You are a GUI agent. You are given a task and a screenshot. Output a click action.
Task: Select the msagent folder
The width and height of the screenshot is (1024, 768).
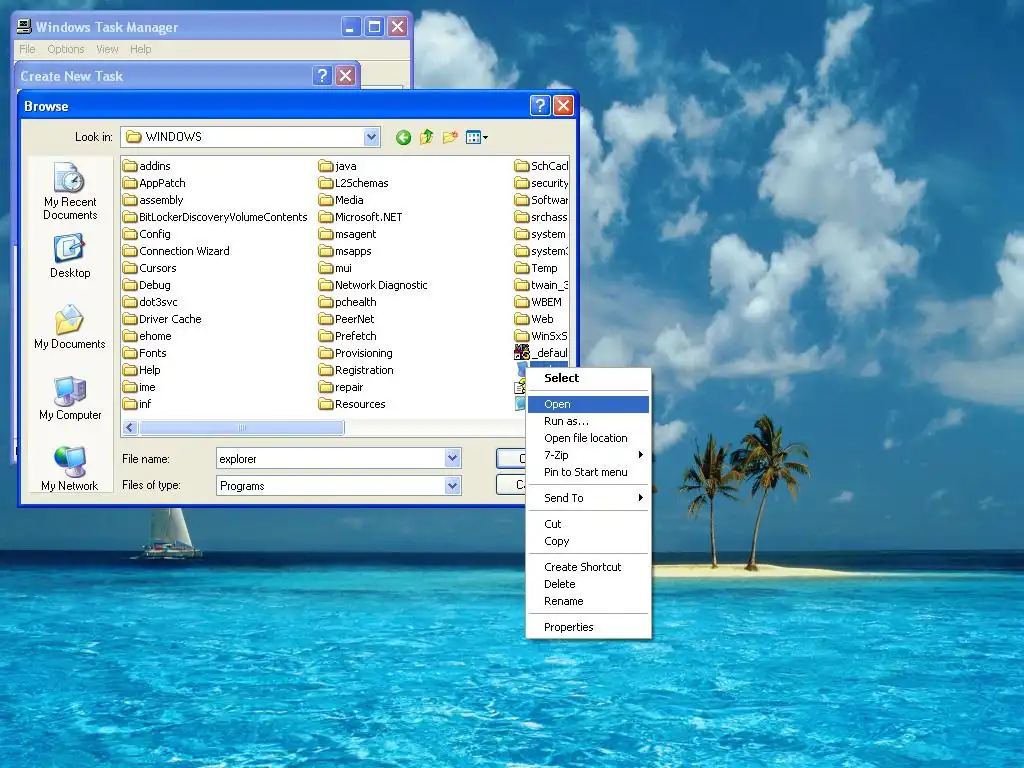(347, 234)
